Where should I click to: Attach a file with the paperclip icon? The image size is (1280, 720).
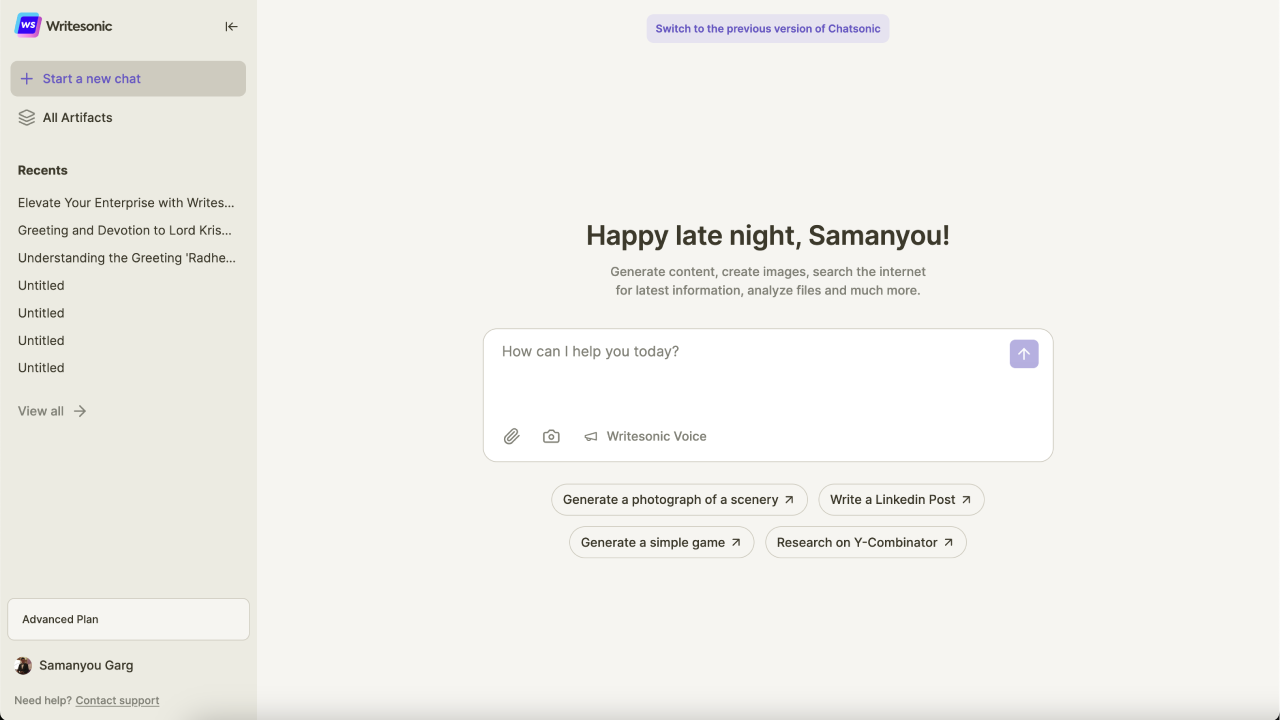(x=512, y=436)
